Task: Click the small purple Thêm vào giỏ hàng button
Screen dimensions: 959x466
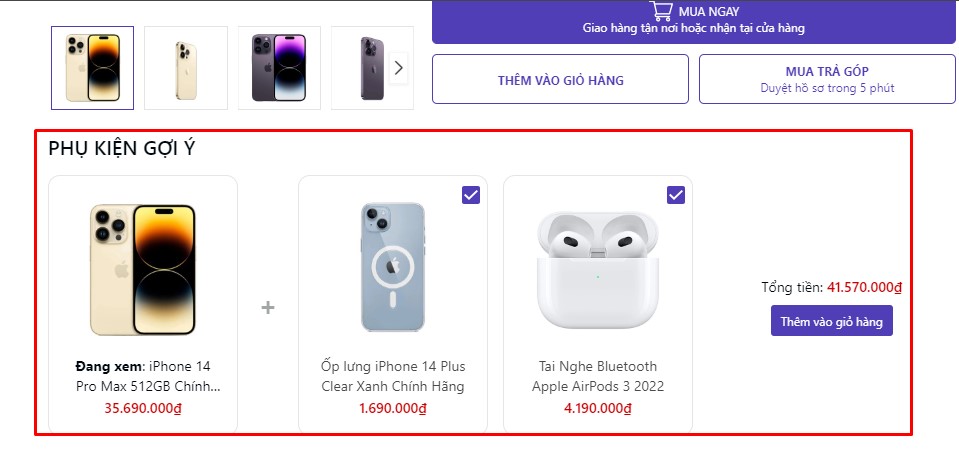Action: [x=831, y=321]
